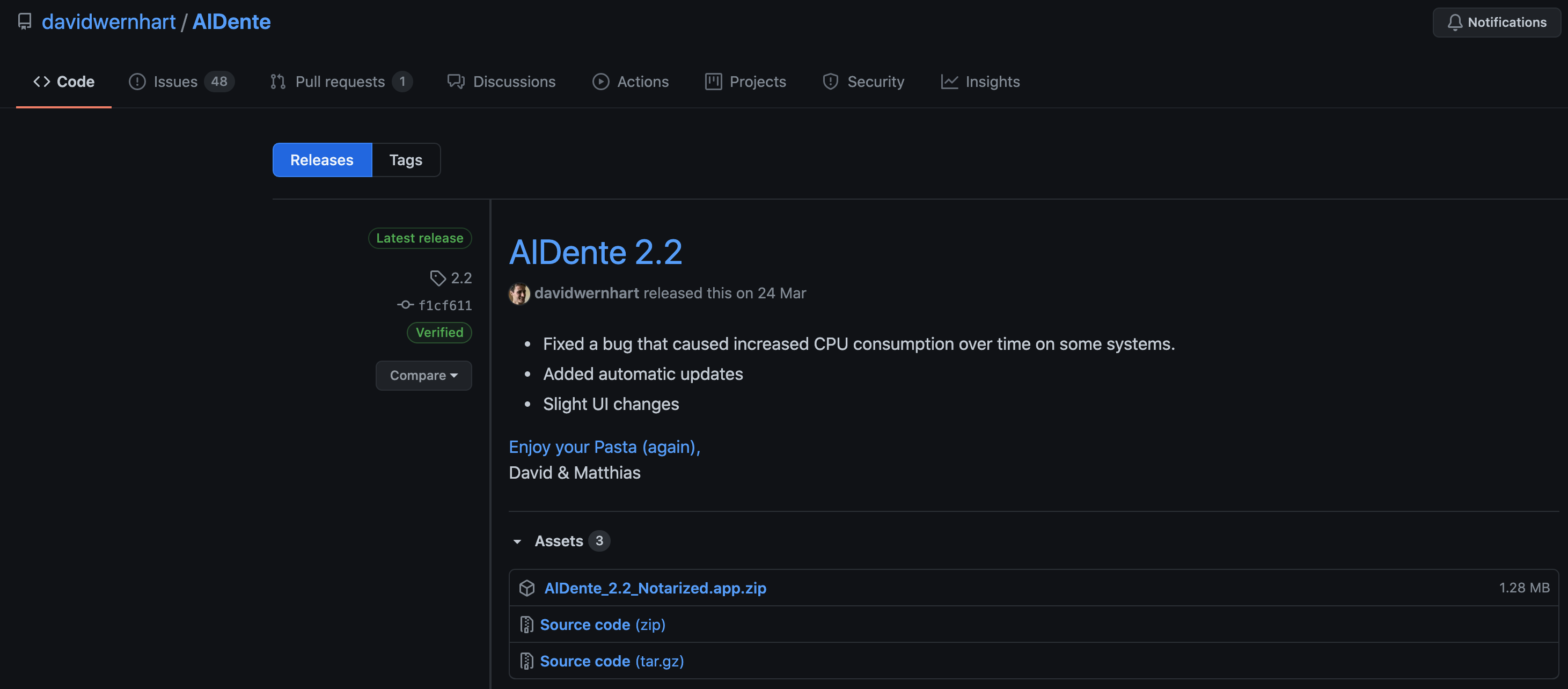Switch to the Releases tab
This screenshot has height=689, width=1568.
(x=321, y=160)
